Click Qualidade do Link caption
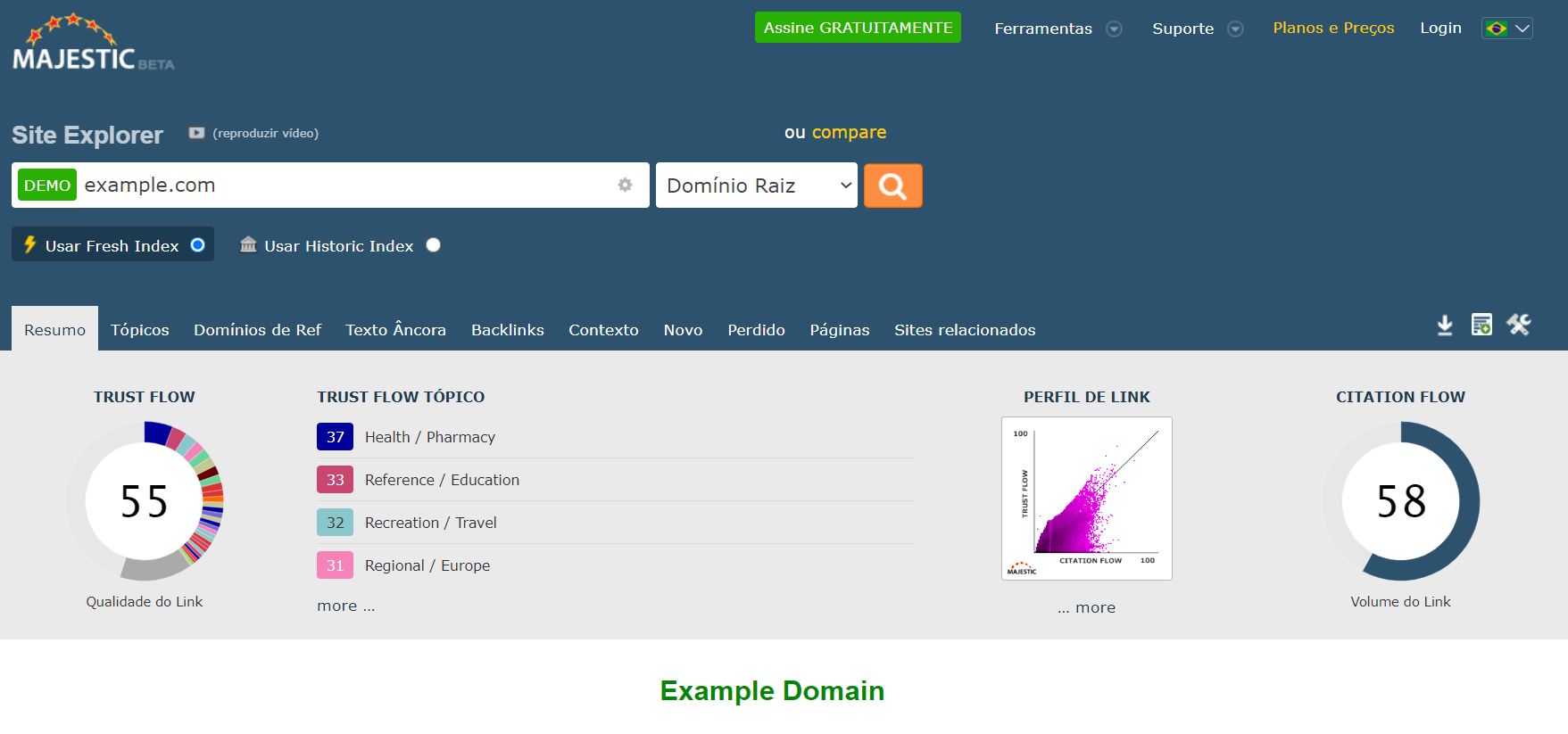The height and width of the screenshot is (734, 1568). [x=144, y=602]
